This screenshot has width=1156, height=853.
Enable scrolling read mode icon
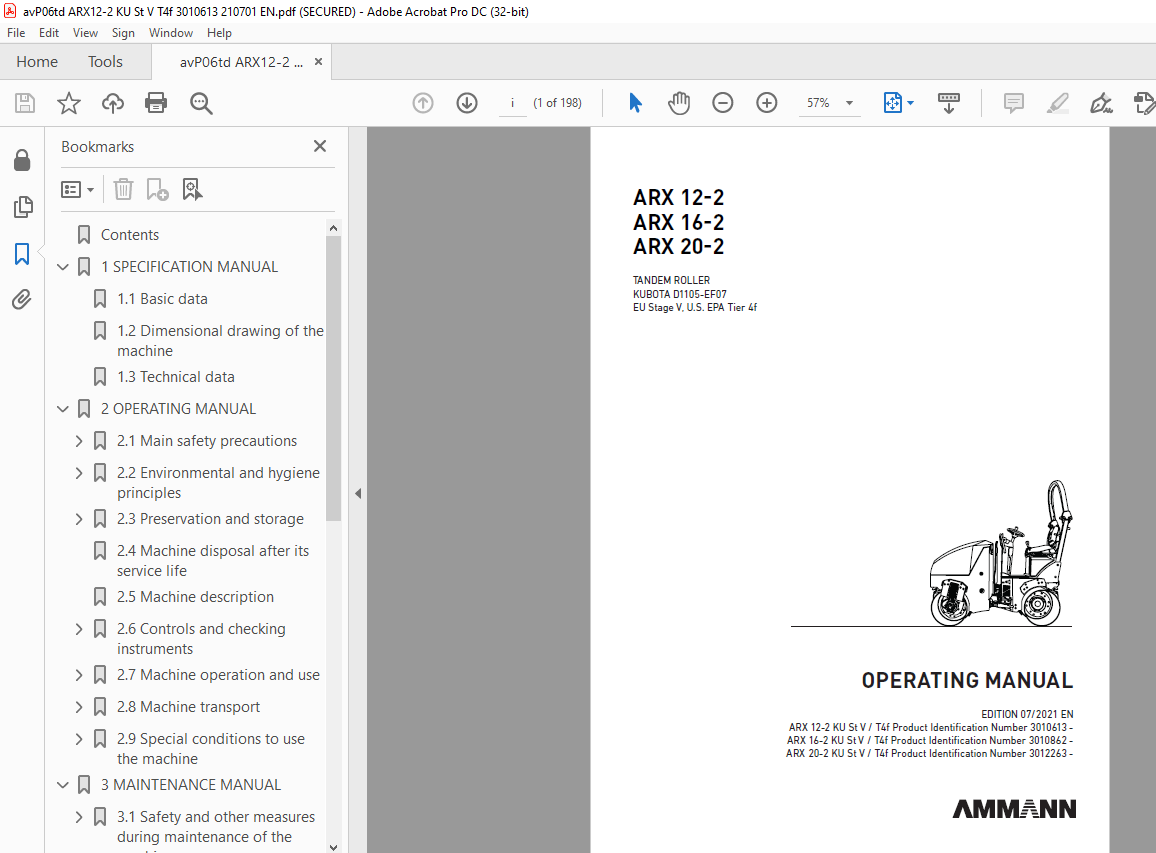click(x=949, y=103)
